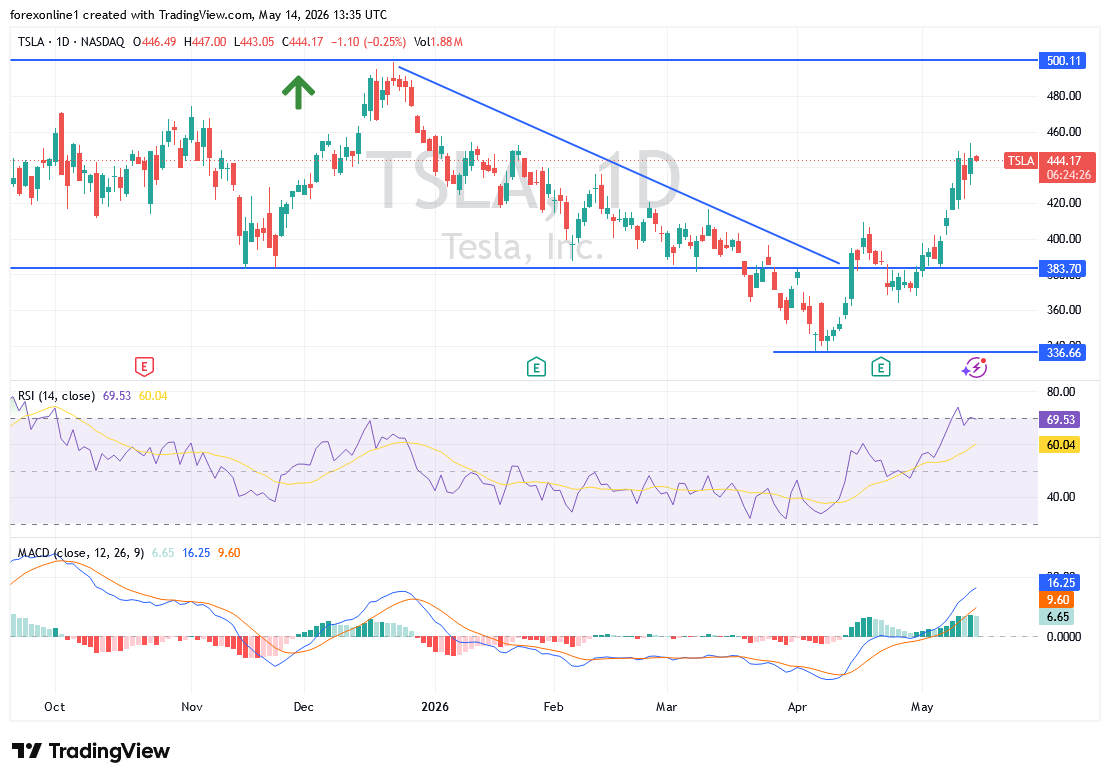This screenshot has width=1110, height=781.
Task: Open the green earnings E marker near Feb
Action: tap(536, 367)
